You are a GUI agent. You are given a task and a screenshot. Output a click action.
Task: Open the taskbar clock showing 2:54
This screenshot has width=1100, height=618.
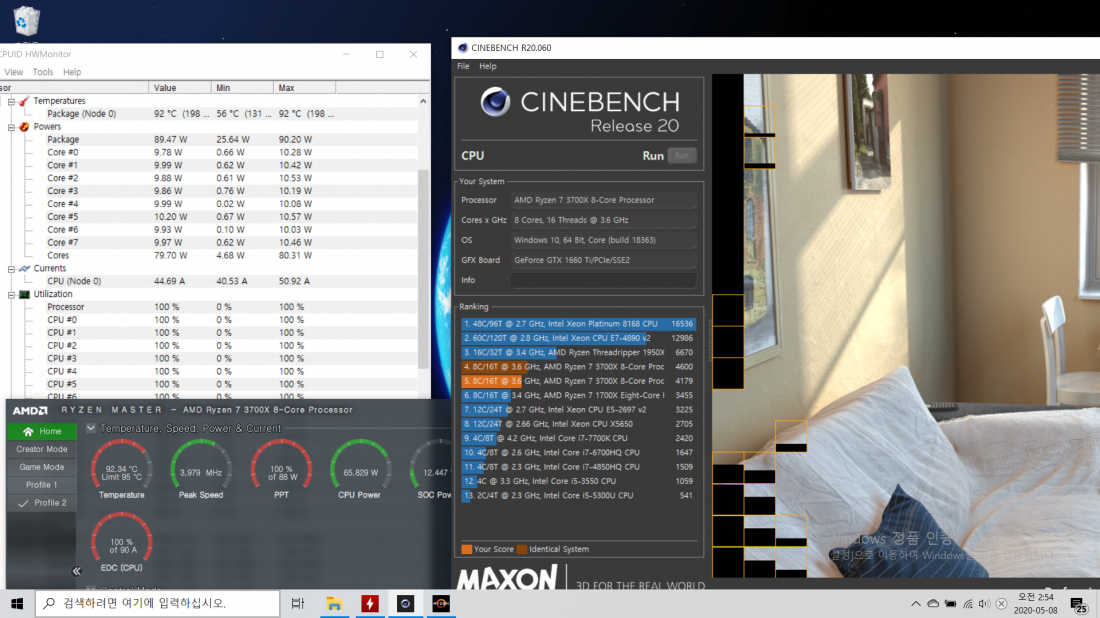point(1036,603)
